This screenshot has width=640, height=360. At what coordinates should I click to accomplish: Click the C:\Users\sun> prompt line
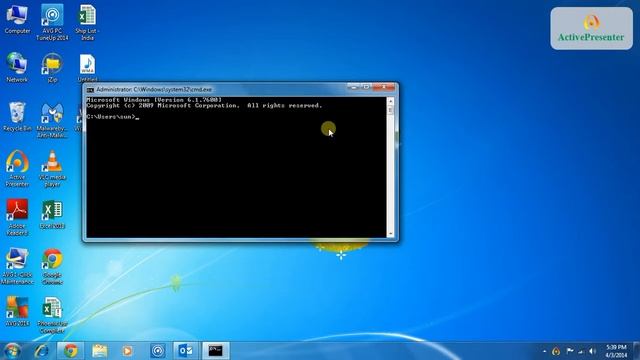point(113,117)
